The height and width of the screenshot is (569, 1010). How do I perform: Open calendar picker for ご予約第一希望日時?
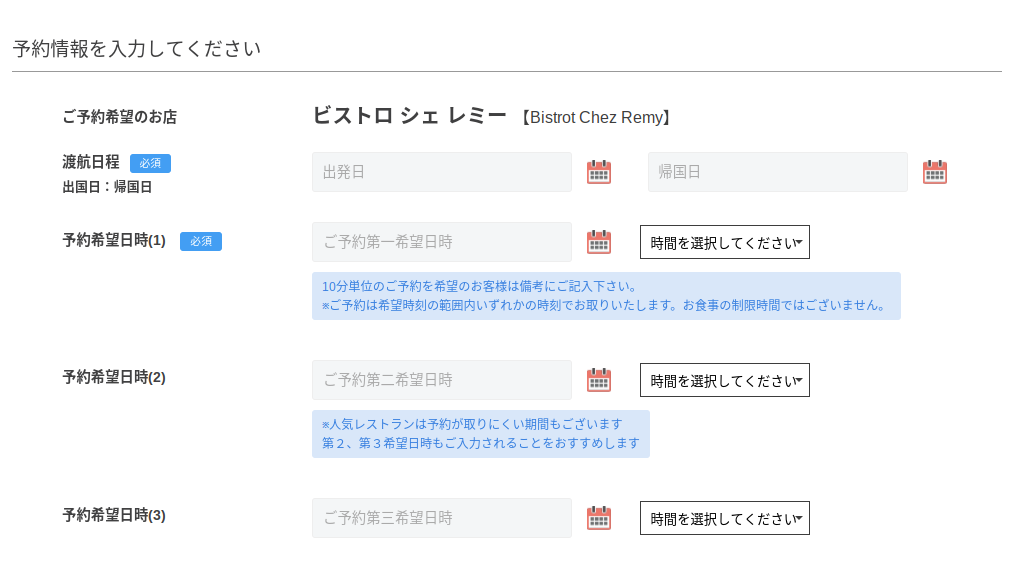point(598,242)
